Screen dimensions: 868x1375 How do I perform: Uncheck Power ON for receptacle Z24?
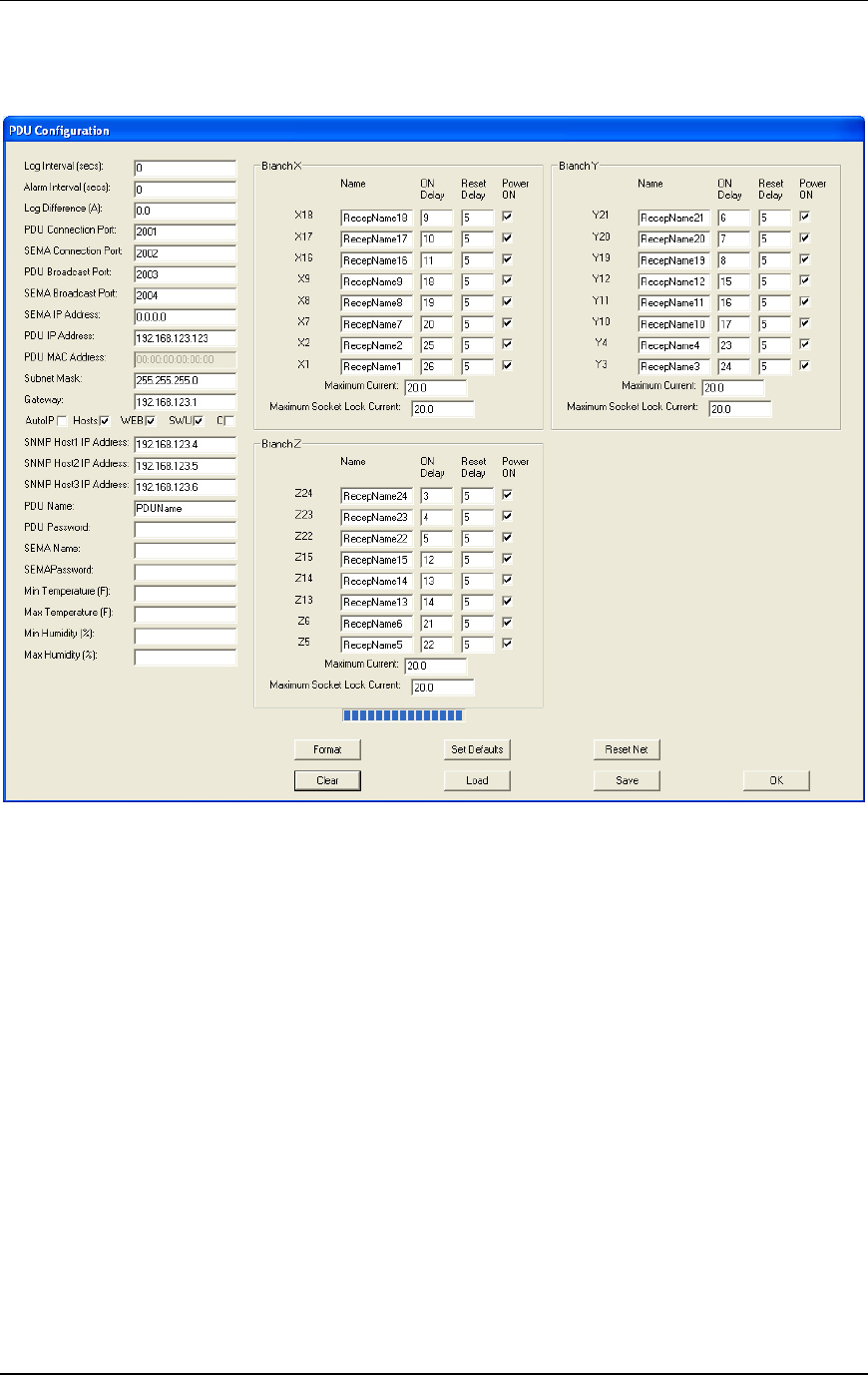507,495
